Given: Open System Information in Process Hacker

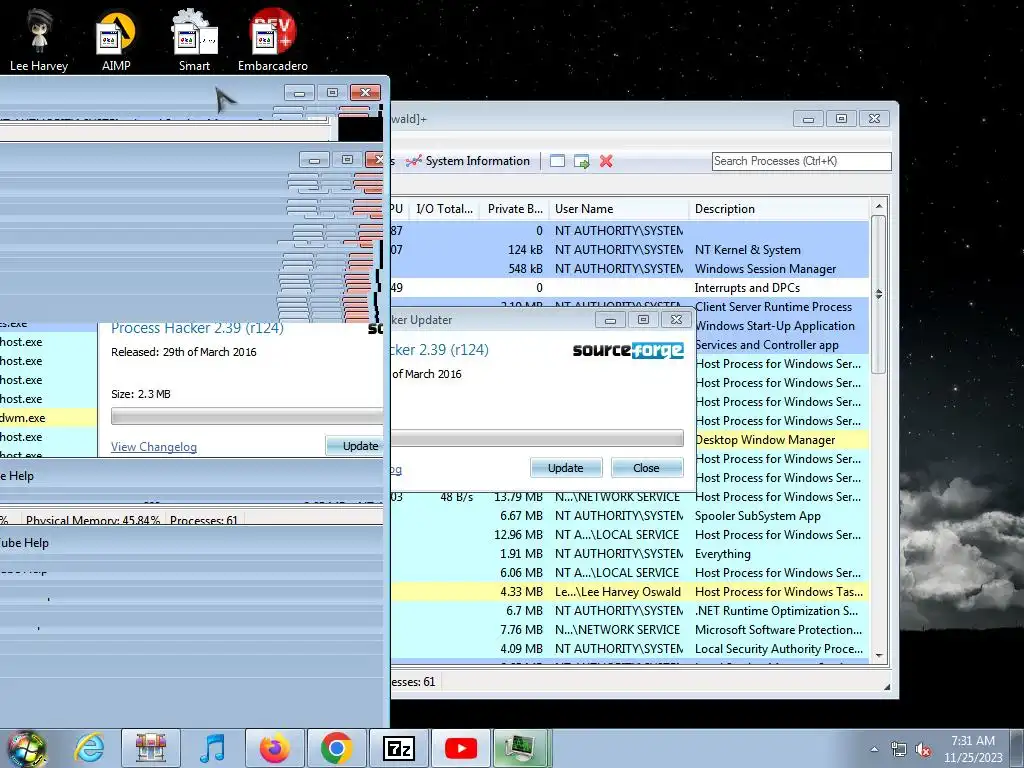Looking at the screenshot, I should (x=468, y=161).
